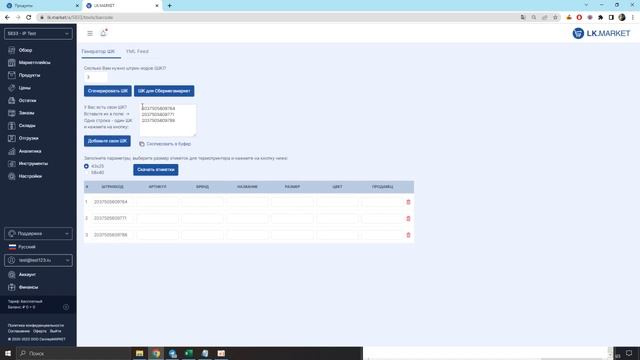Delete barcode row 2037505609788
Viewport: 640px width, 360px height.
pos(408,235)
